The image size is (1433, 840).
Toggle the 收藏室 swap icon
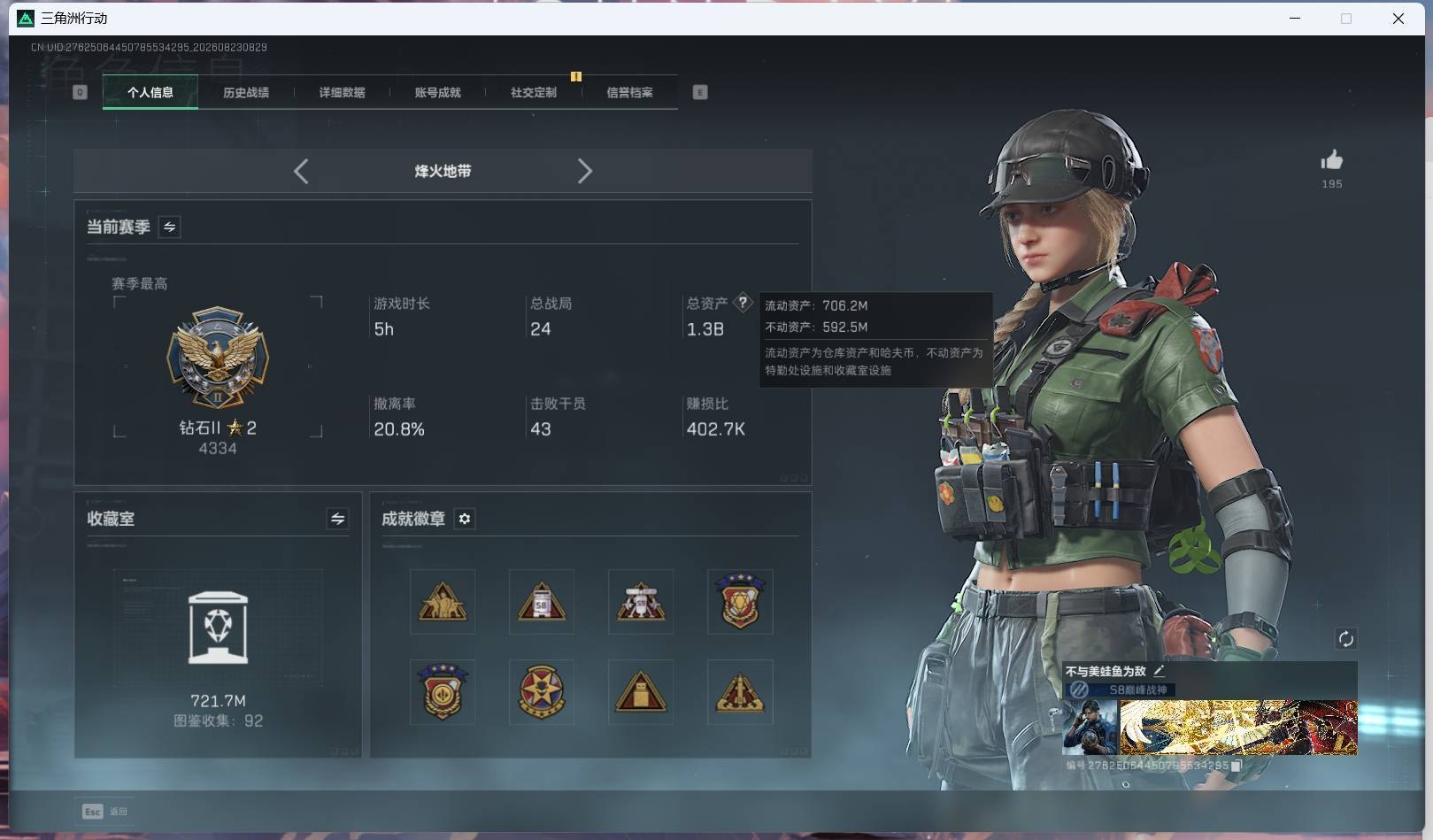(x=337, y=519)
